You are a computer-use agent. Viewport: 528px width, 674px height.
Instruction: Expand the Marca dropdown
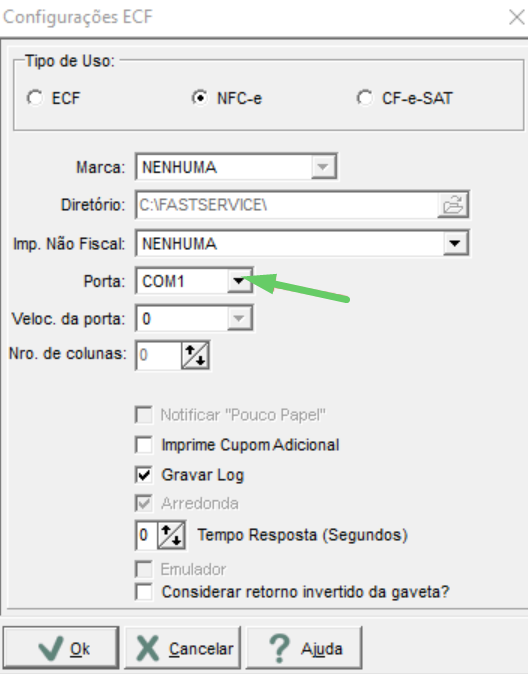pyautogui.click(x=323, y=167)
